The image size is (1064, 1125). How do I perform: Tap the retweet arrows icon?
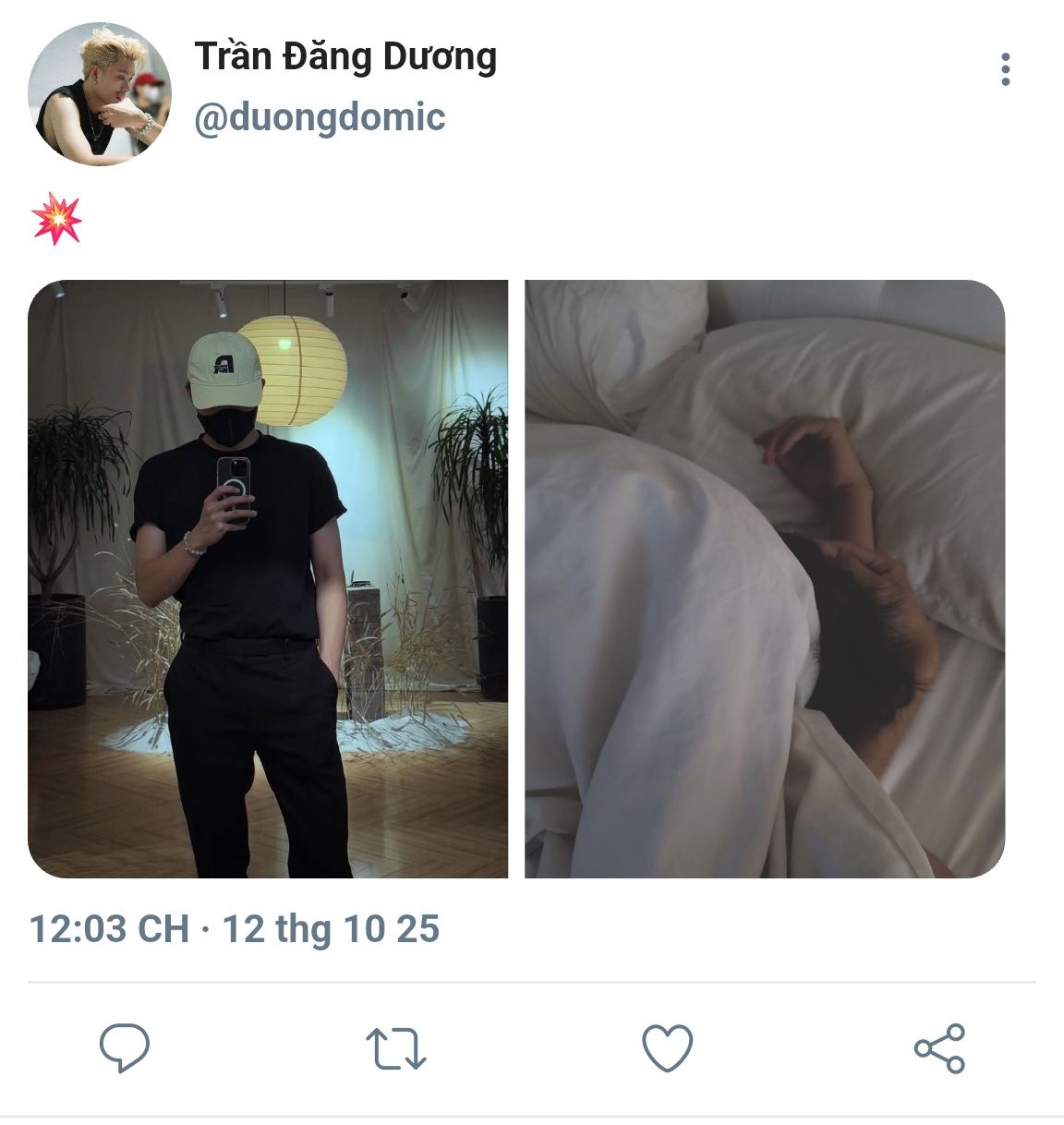(x=395, y=1048)
